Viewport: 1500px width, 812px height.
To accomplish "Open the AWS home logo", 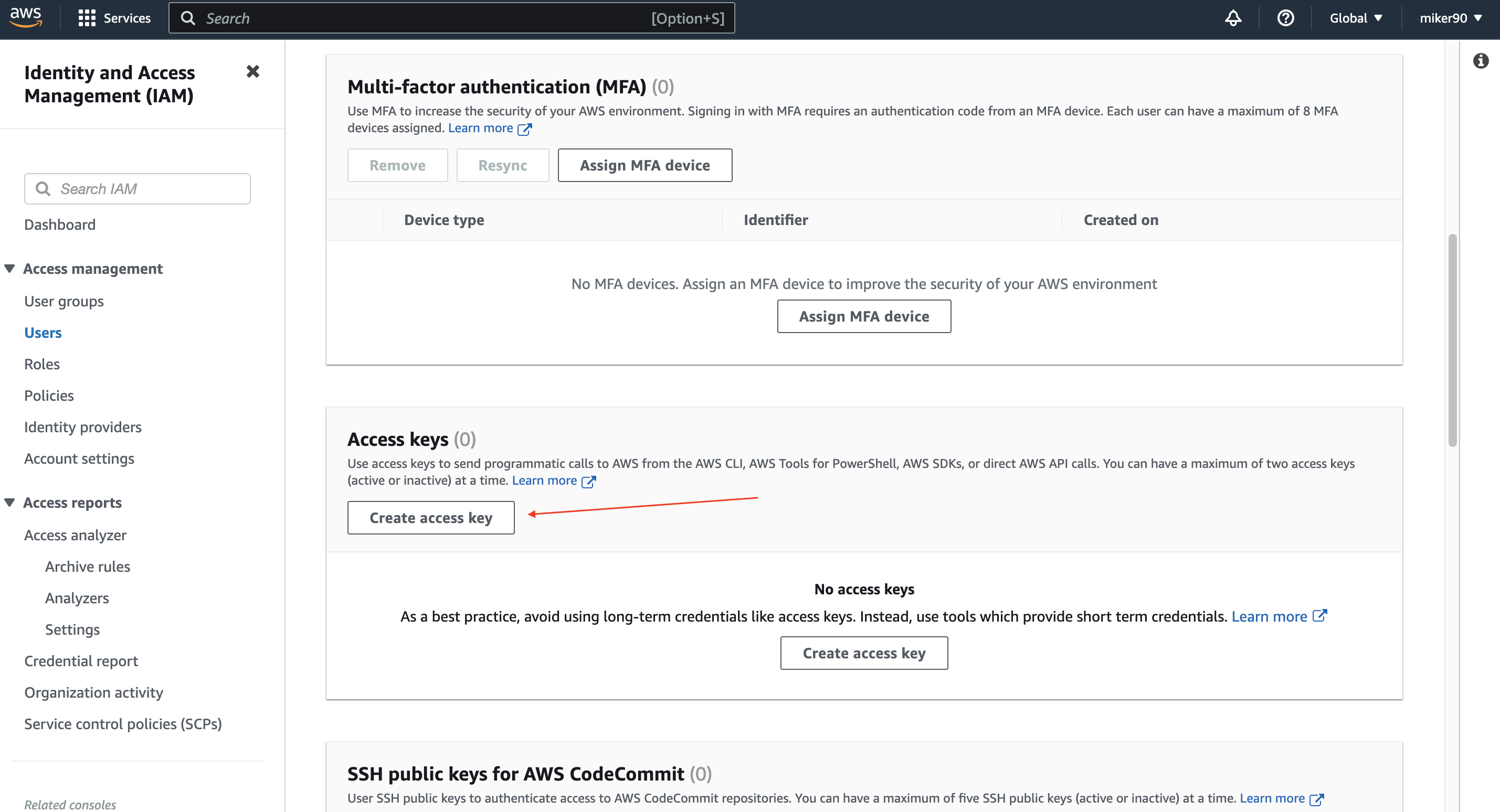I will (26, 17).
